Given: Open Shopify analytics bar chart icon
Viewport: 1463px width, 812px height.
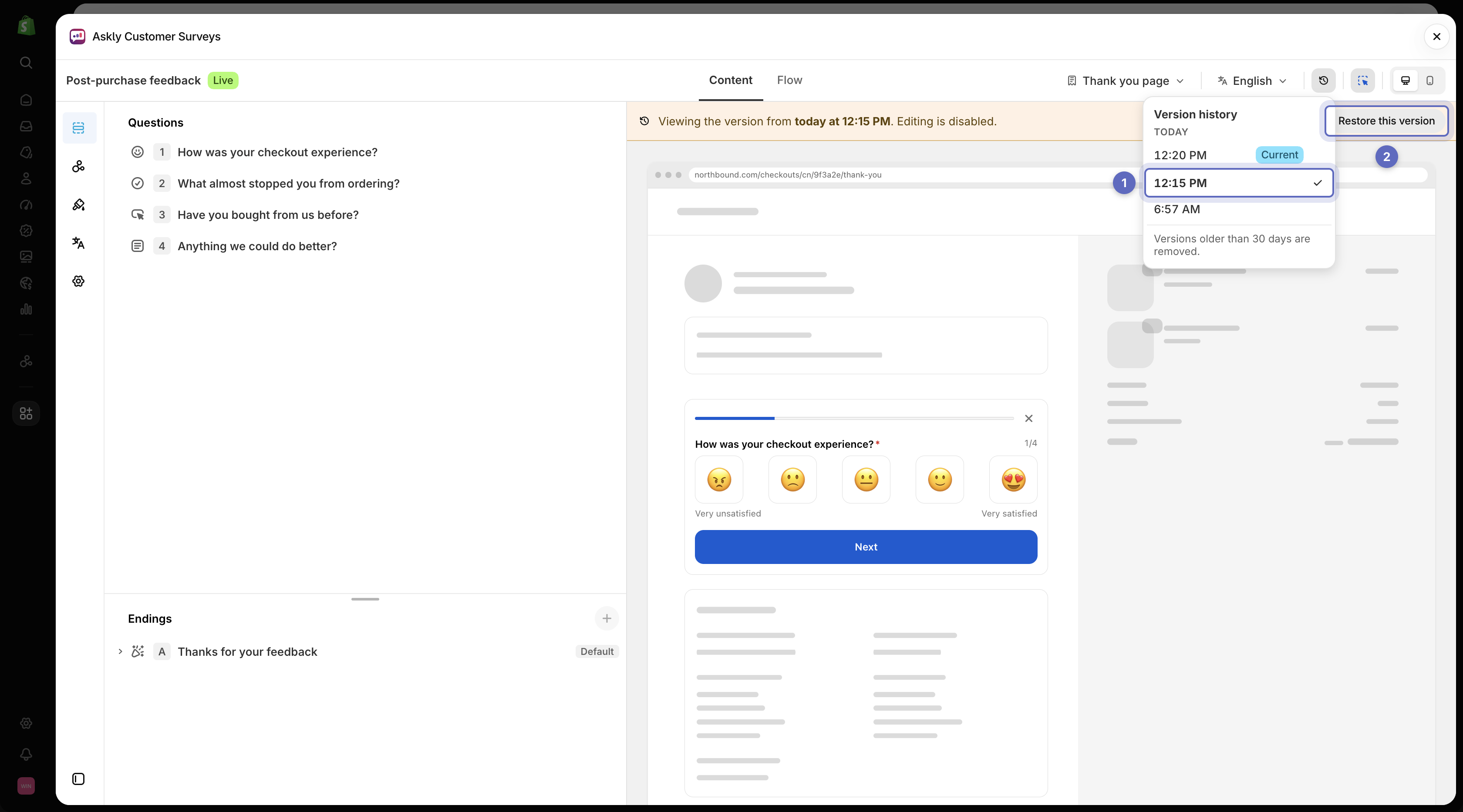Looking at the screenshot, I should 26,309.
